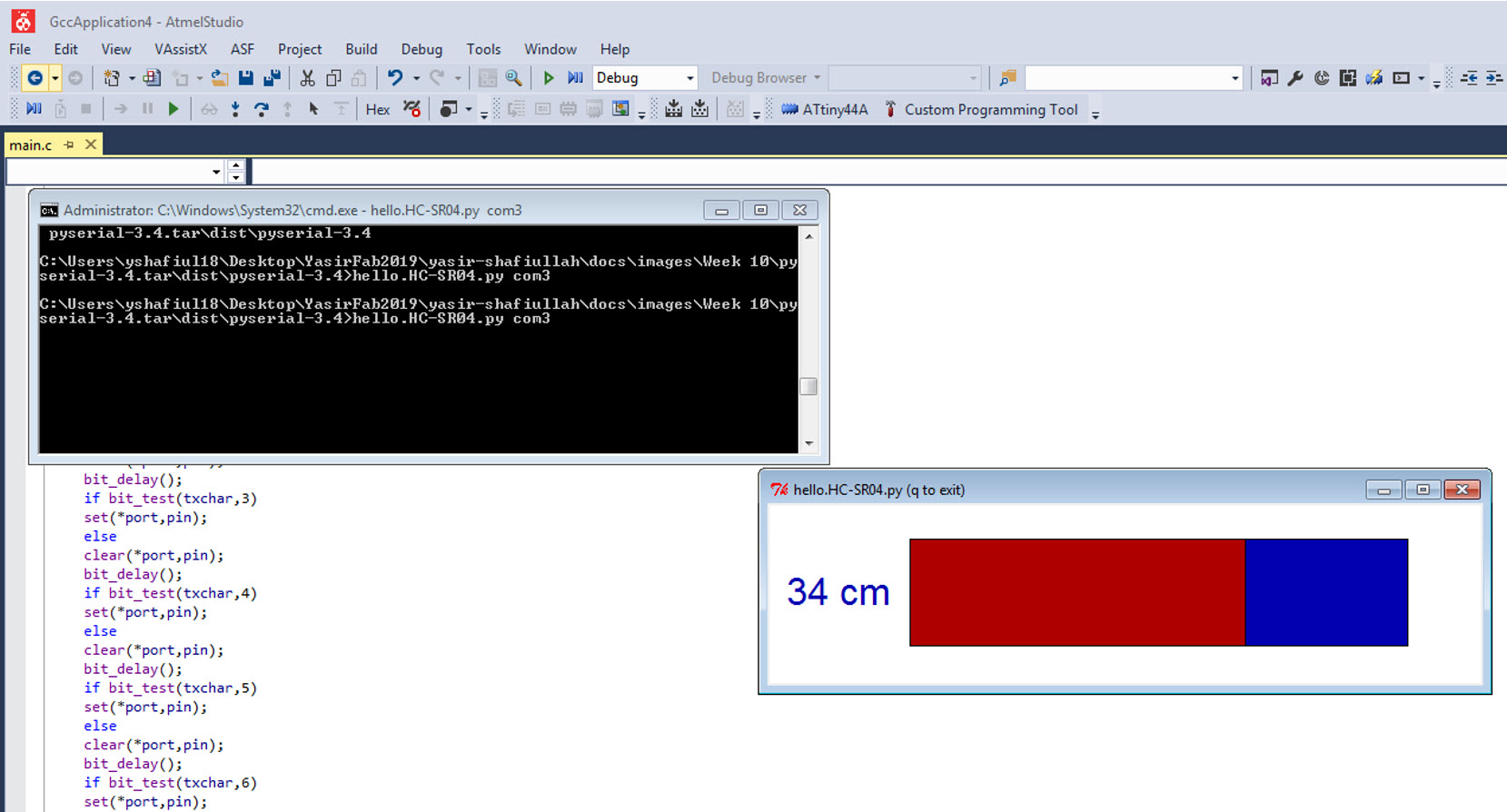Open the Undo history dropdown arrow
The image size is (1507, 812).
(x=416, y=78)
